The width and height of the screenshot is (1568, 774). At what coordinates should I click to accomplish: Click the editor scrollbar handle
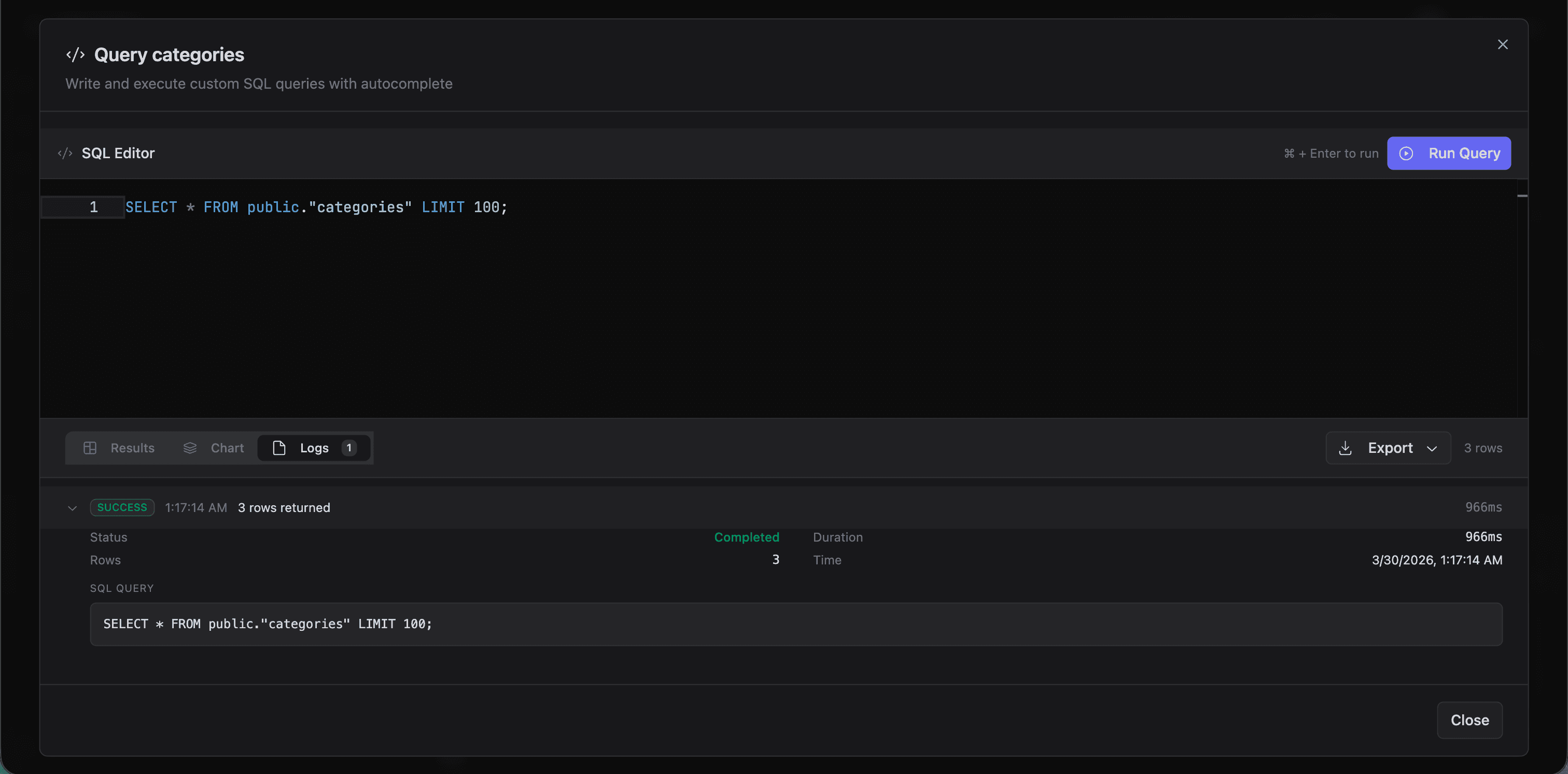coord(1522,196)
